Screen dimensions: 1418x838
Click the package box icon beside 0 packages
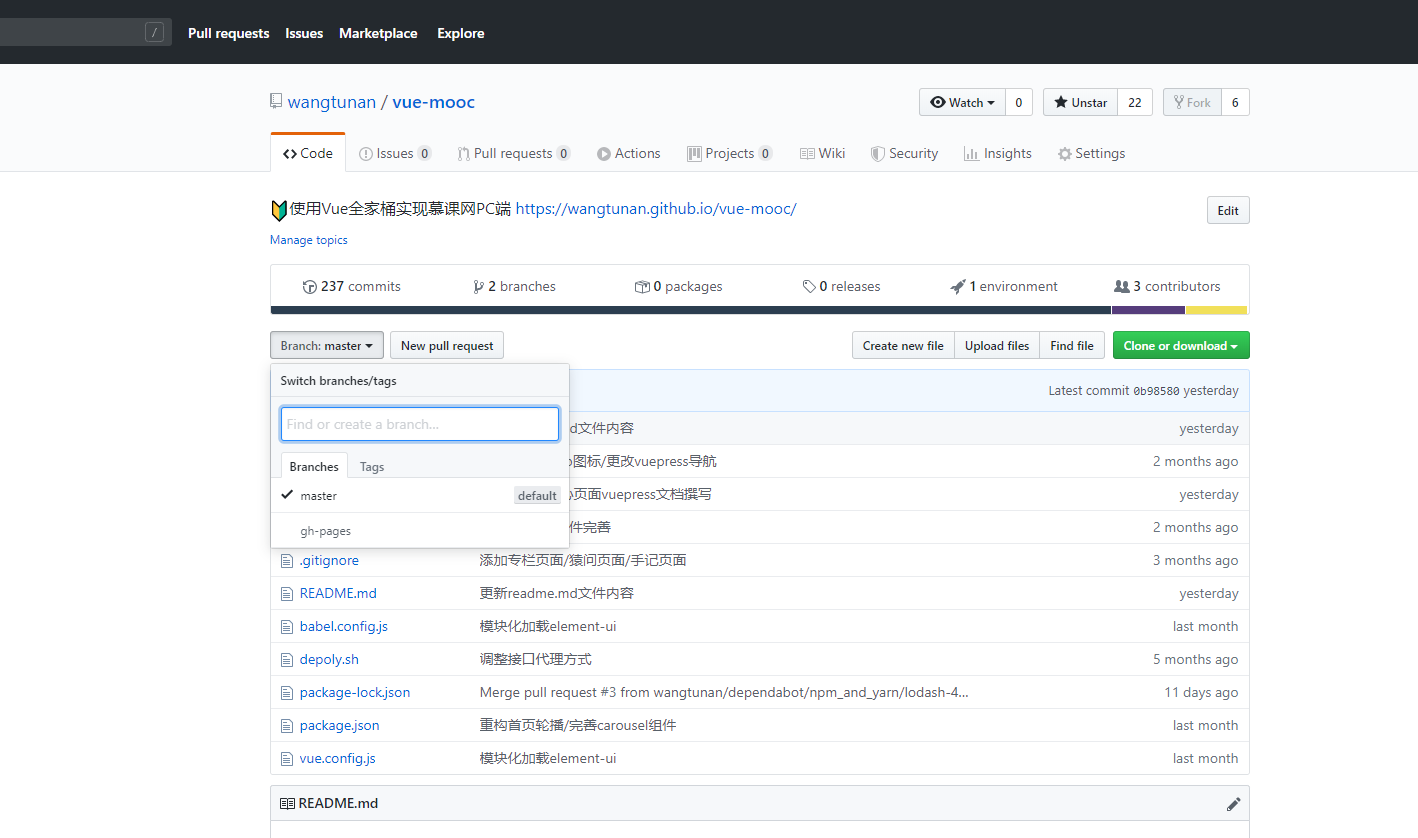642,287
